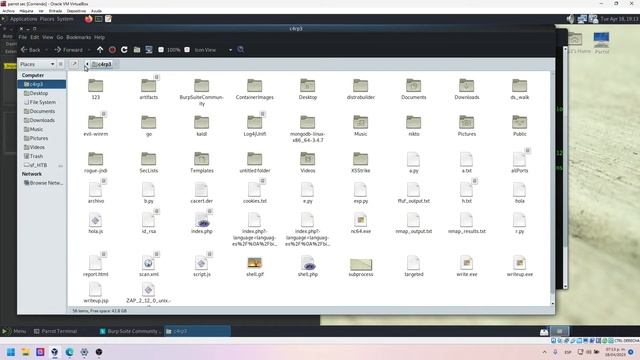This screenshot has height=360, width=640.
Task: Zoom out with the button before 100%
Action: 161,50
